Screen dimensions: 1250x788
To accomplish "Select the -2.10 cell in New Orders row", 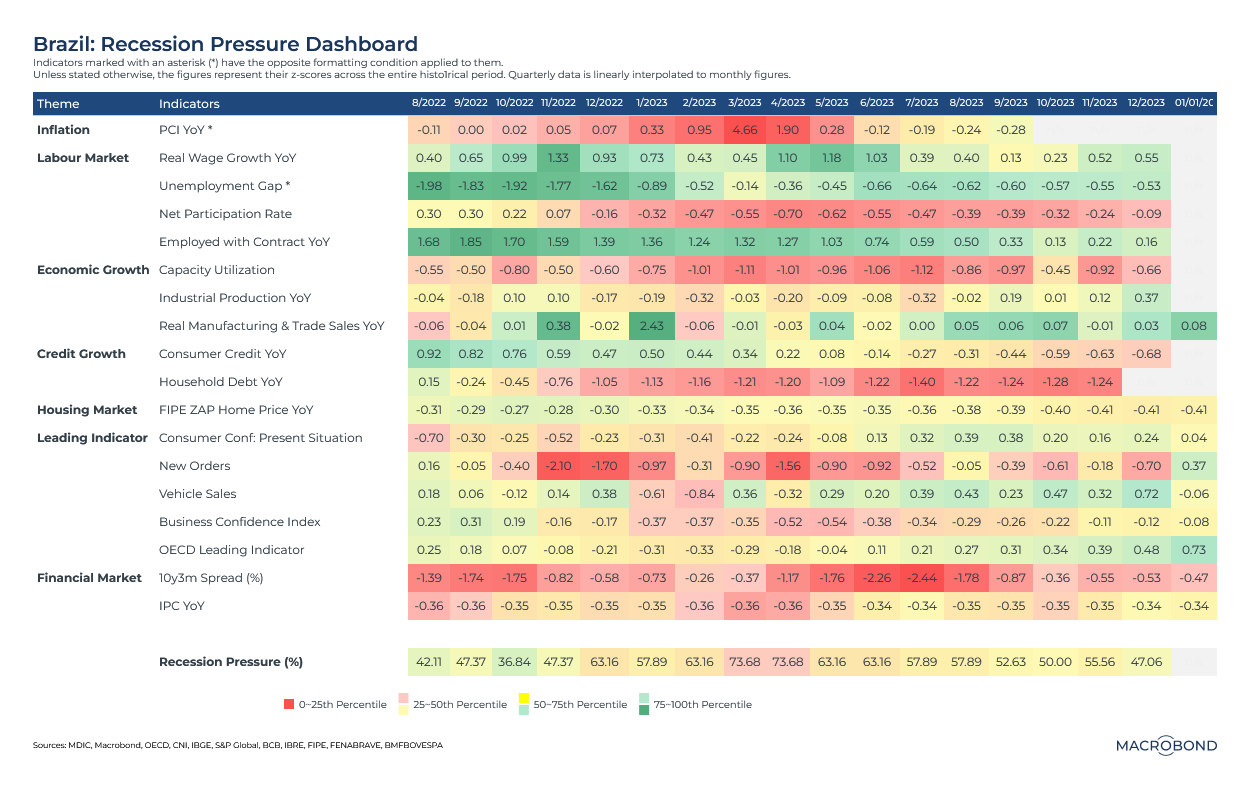I will [x=558, y=466].
